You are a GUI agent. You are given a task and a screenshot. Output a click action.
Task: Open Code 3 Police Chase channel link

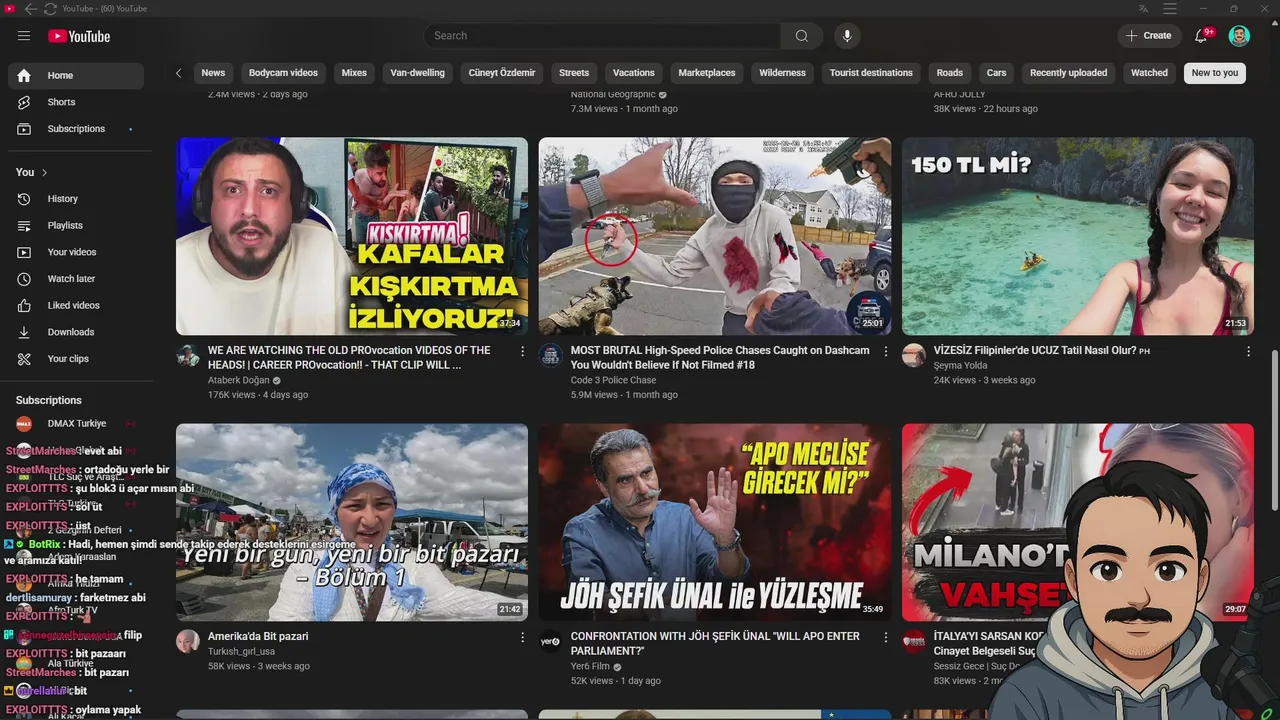(613, 380)
